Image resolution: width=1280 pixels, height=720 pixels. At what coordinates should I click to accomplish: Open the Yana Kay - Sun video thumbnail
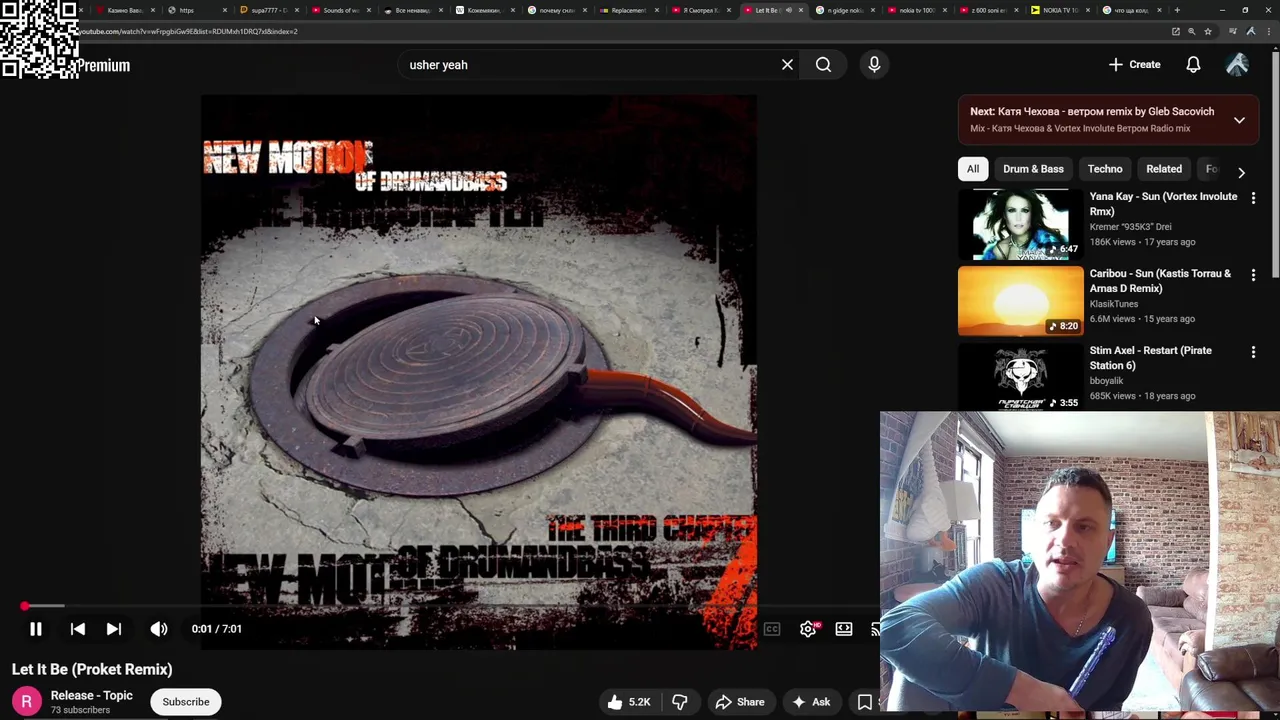(1020, 224)
